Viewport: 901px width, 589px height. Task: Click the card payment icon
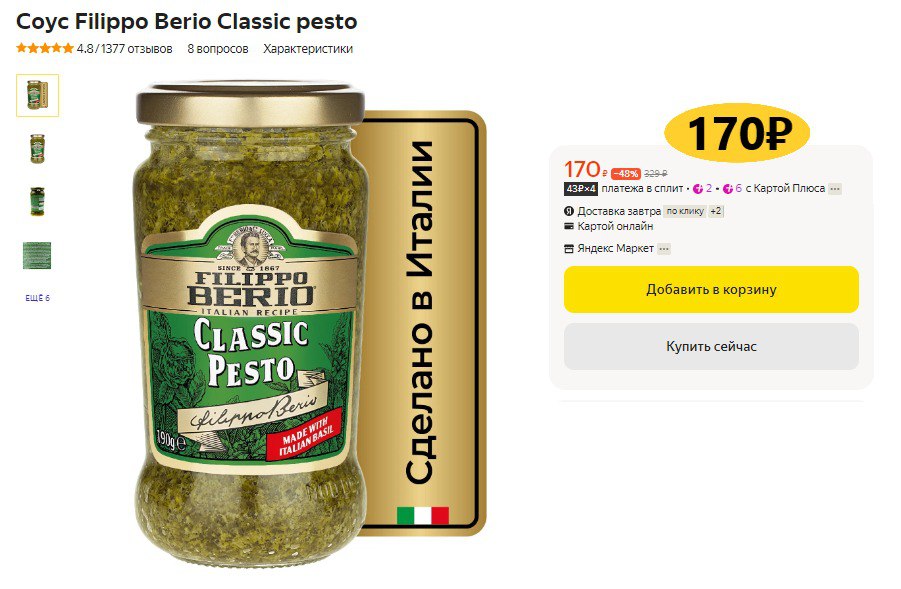point(569,226)
